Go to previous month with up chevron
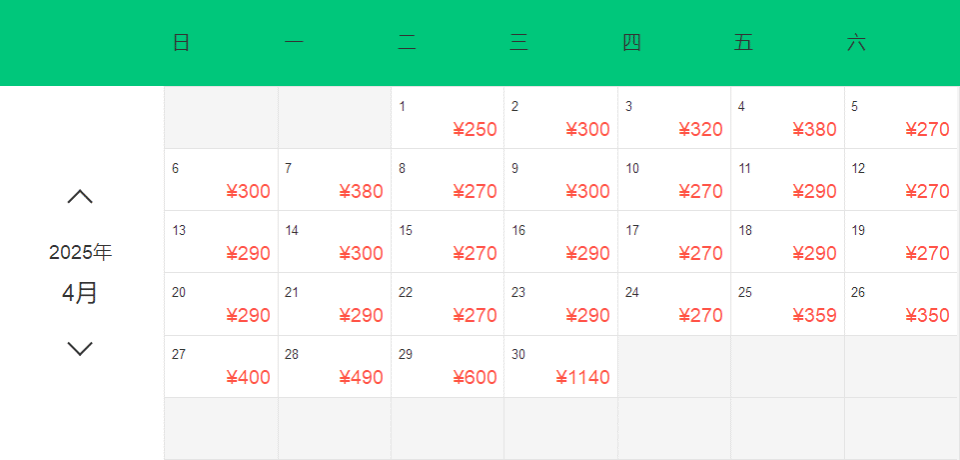Image resolution: width=960 pixels, height=460 pixels. click(x=80, y=197)
